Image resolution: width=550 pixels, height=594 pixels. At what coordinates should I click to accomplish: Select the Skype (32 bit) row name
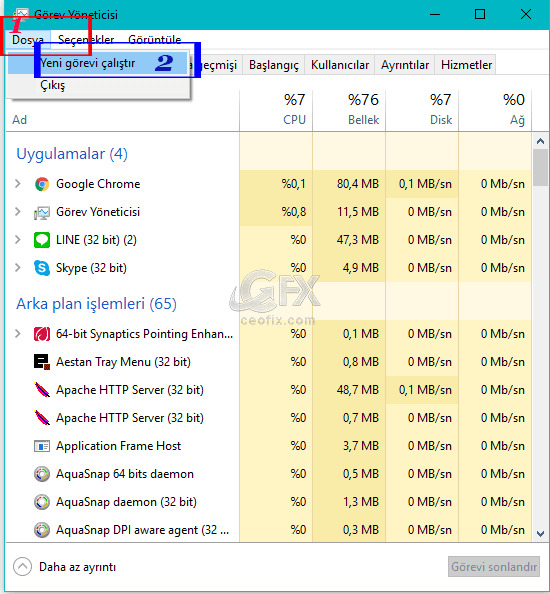(91, 268)
